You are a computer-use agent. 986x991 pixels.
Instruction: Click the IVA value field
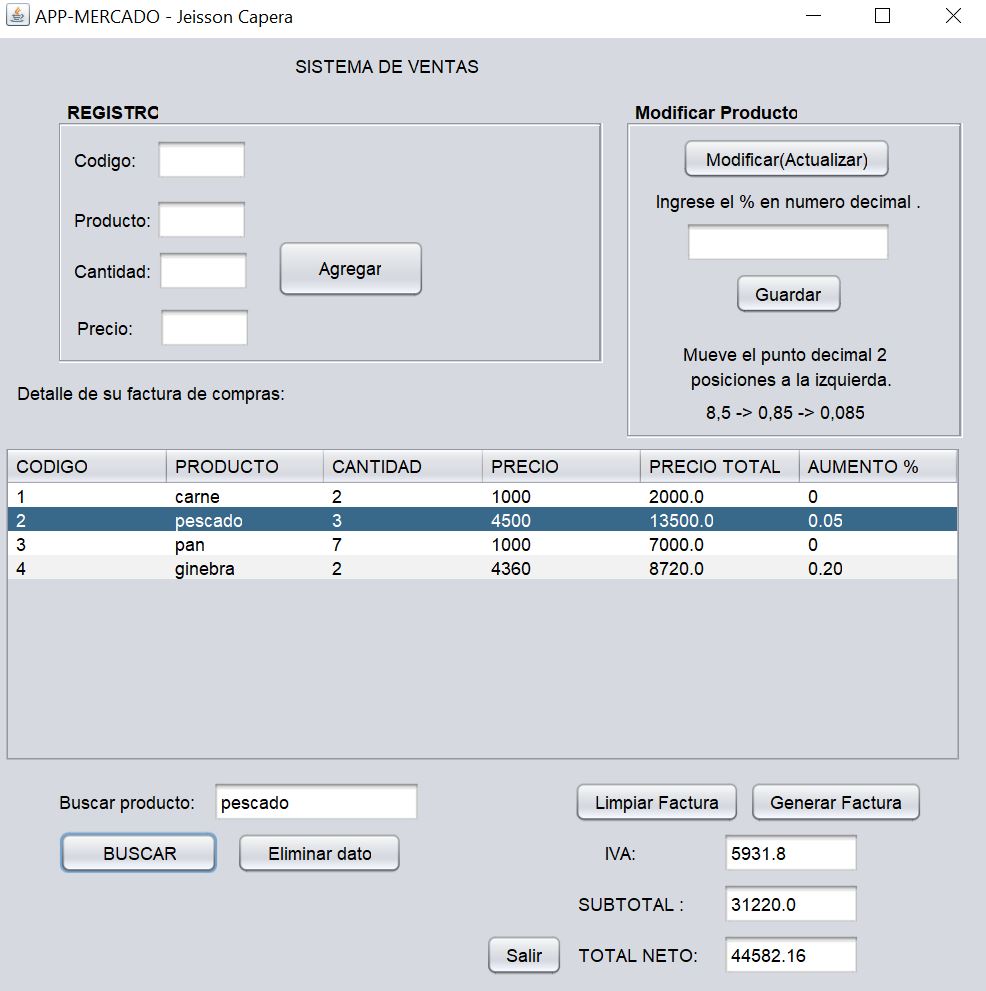pos(790,852)
